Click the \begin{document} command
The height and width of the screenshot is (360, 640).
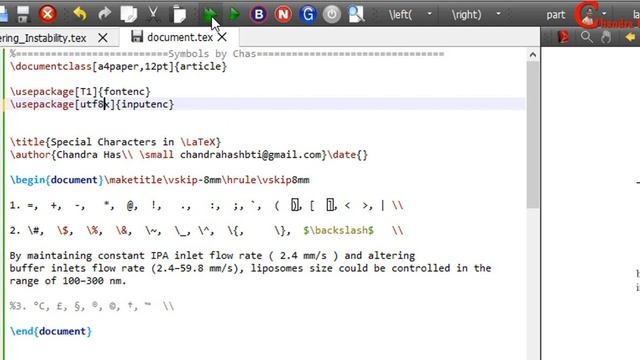(57, 180)
